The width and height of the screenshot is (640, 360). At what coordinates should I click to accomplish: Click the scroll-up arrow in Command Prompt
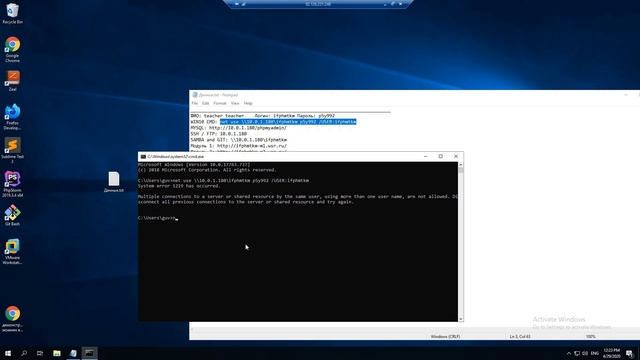point(461,164)
